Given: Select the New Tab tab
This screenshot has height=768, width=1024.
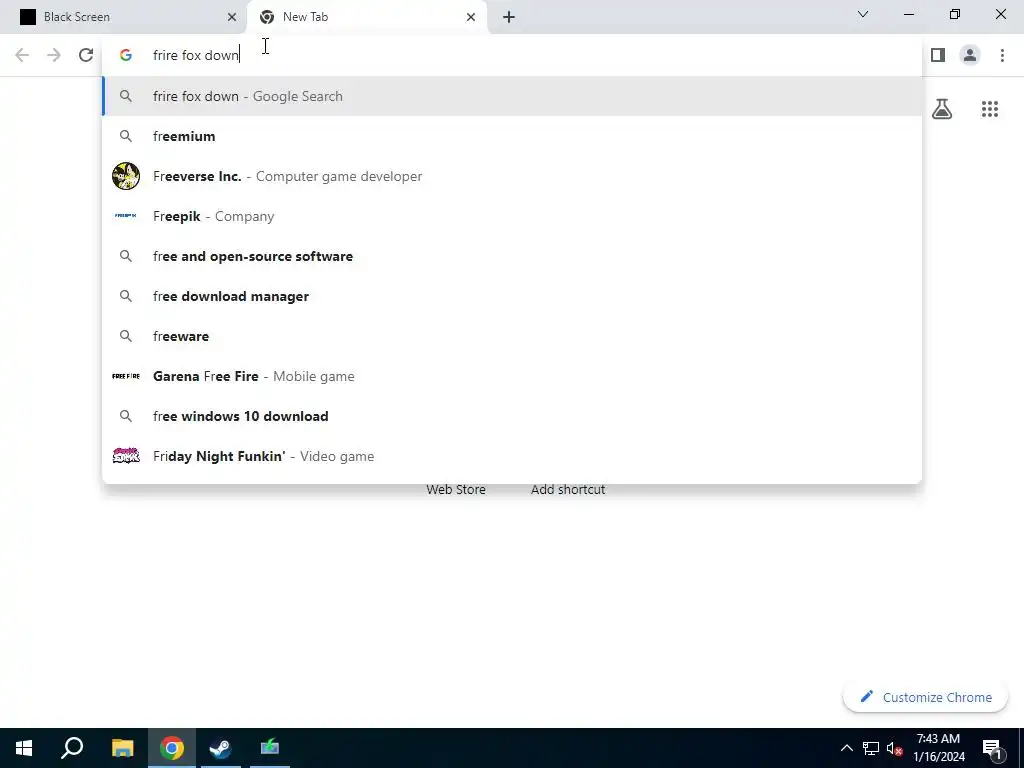Looking at the screenshot, I should [367, 17].
